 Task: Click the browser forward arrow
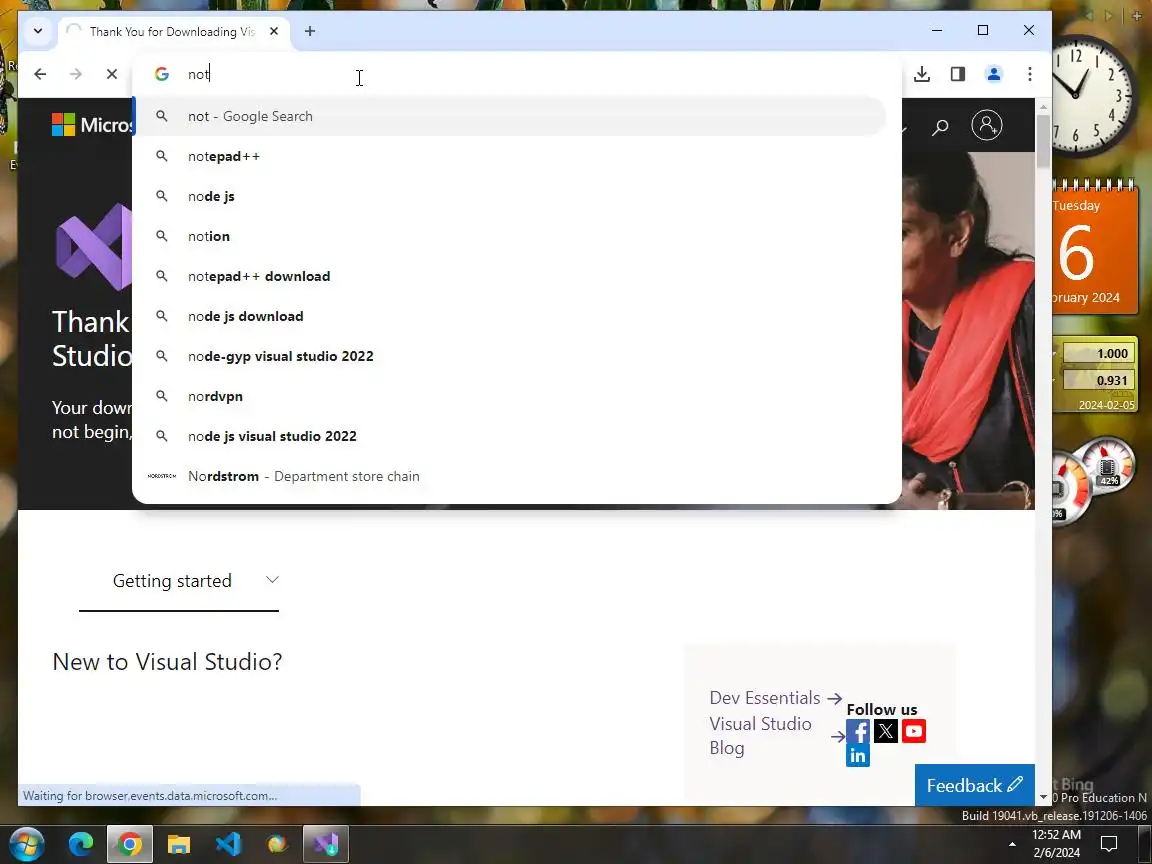point(76,74)
